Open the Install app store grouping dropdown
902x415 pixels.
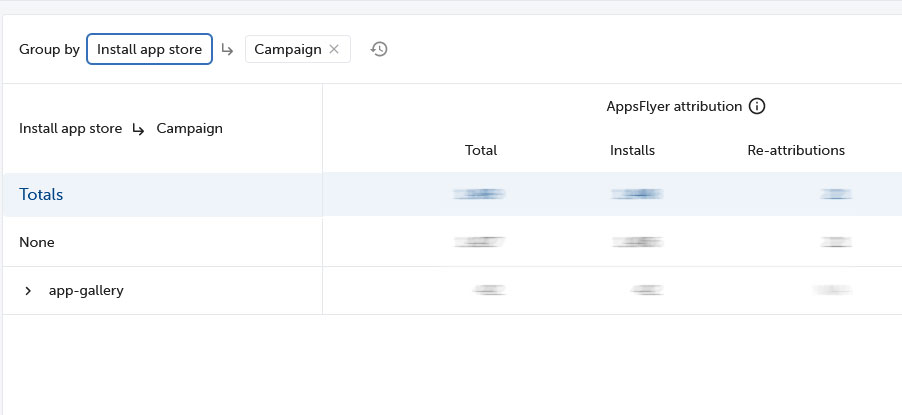150,50
